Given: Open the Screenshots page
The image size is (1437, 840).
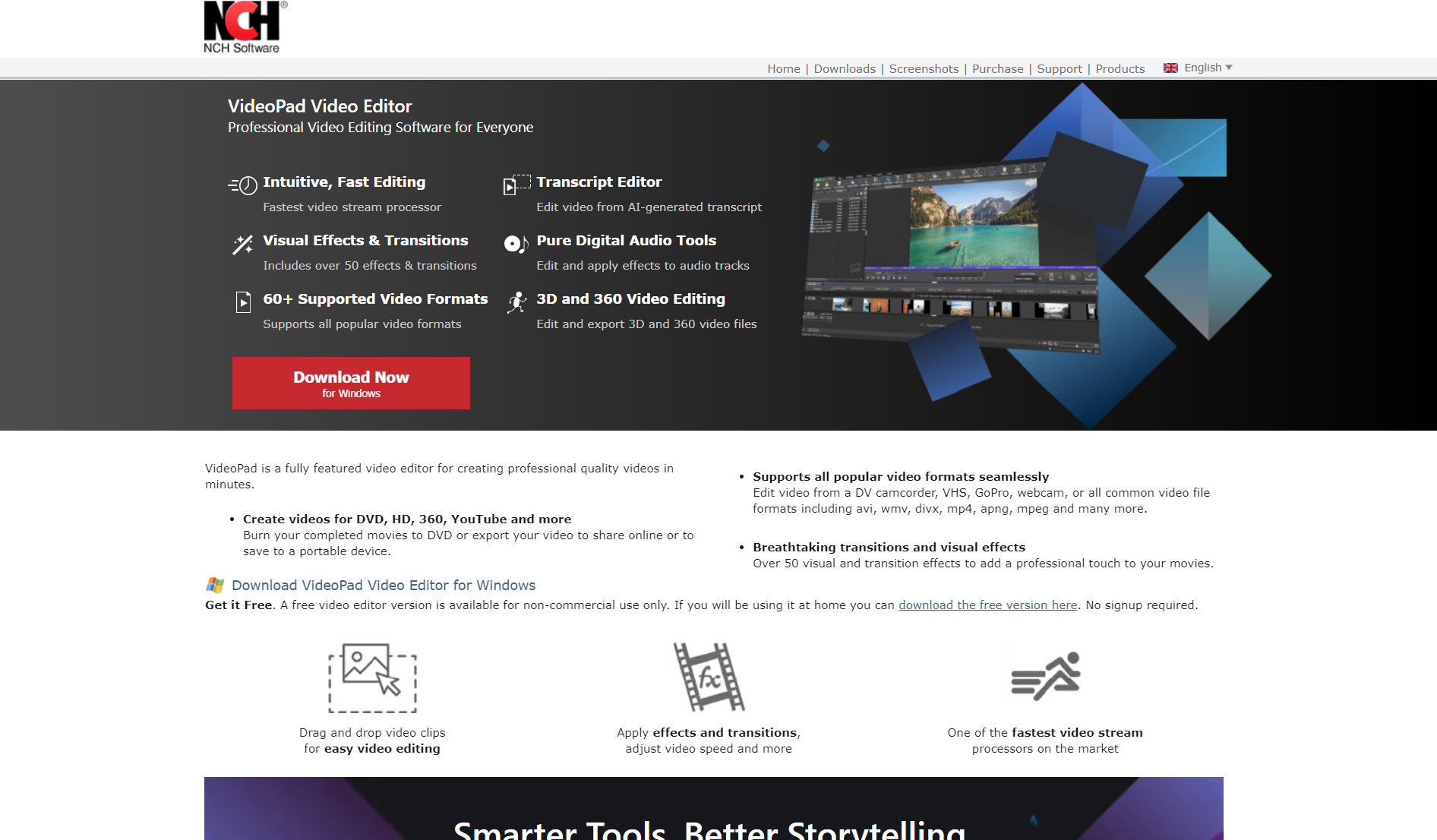Looking at the screenshot, I should 924,68.
